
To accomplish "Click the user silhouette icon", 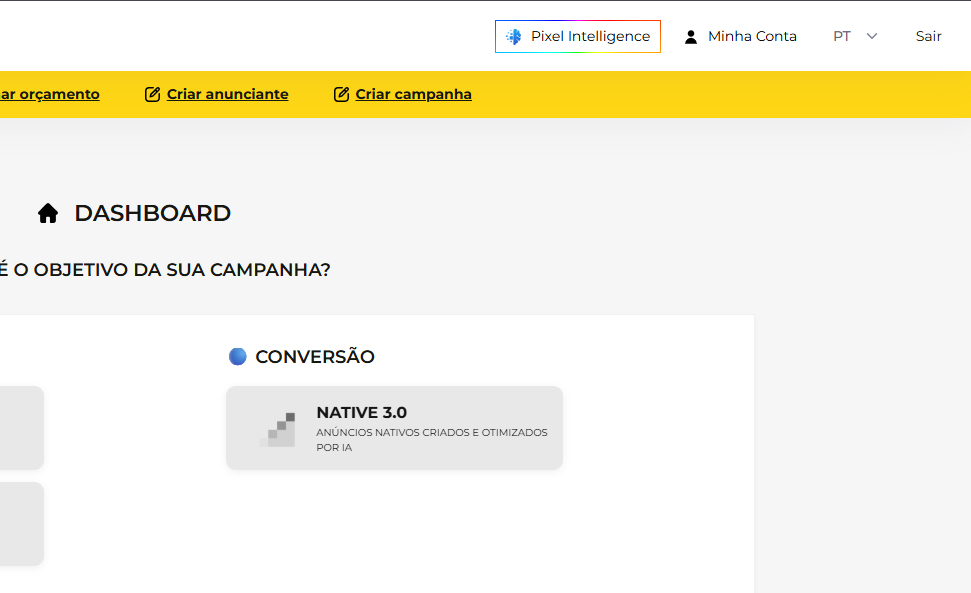I will point(690,37).
